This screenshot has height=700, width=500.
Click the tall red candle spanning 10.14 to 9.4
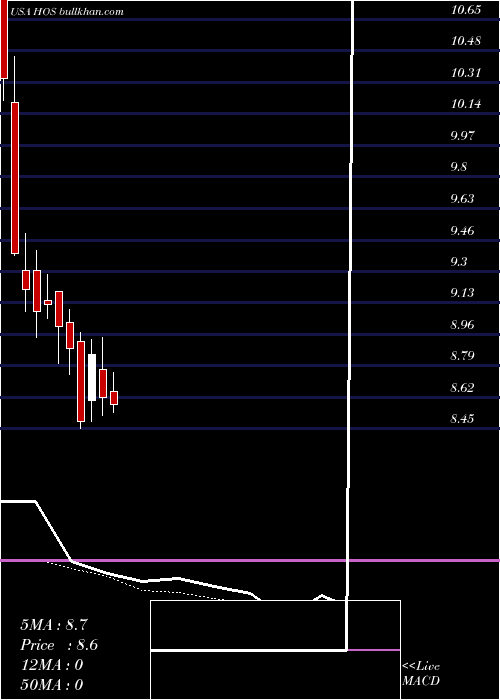click(15, 178)
